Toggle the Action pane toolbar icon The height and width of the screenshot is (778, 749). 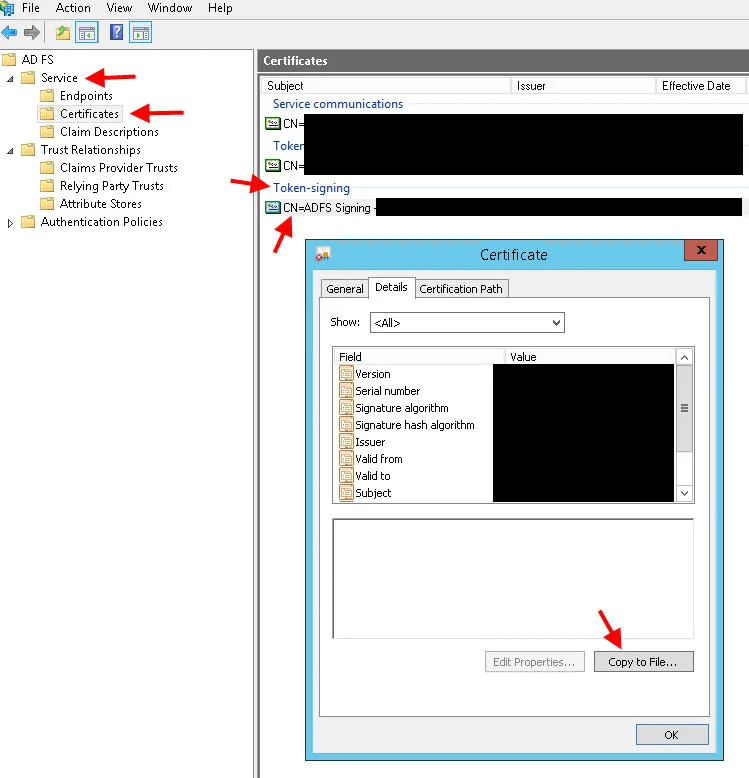point(140,33)
